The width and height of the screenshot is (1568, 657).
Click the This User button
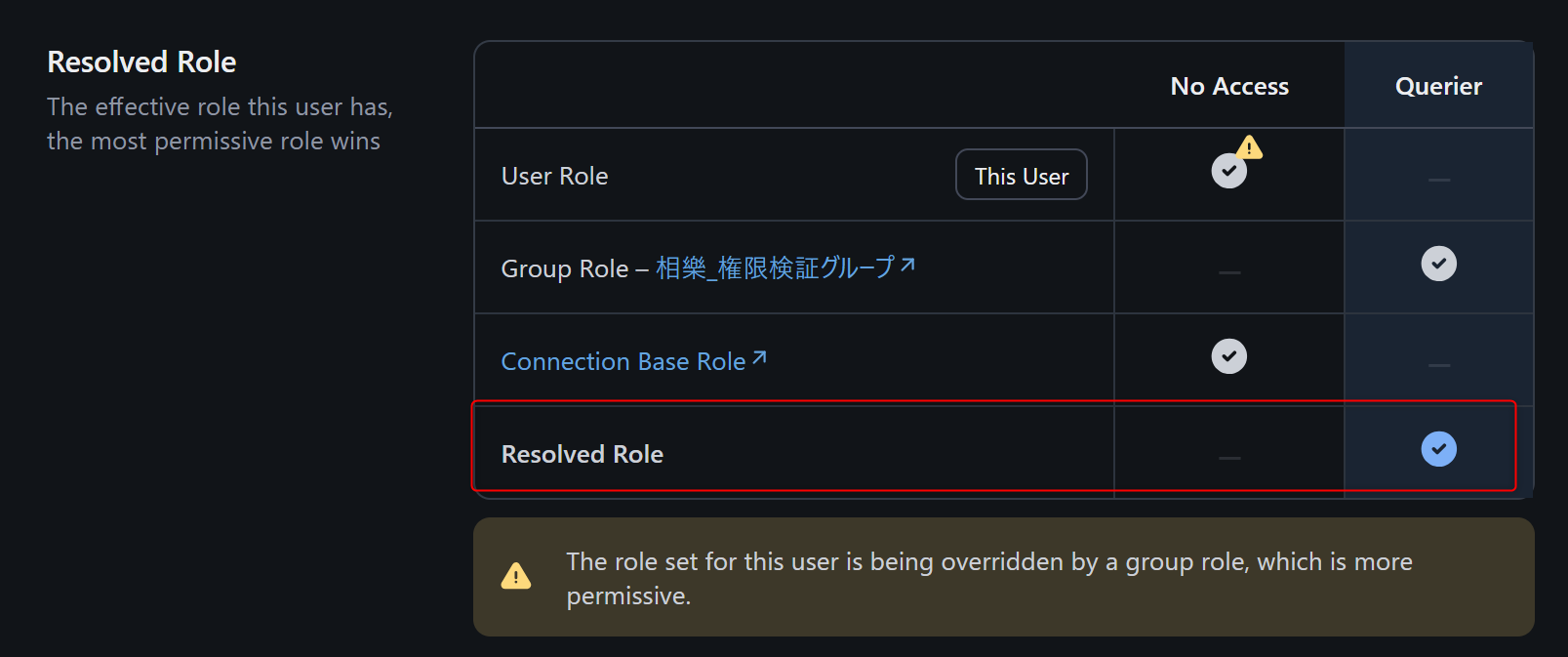(x=1021, y=176)
